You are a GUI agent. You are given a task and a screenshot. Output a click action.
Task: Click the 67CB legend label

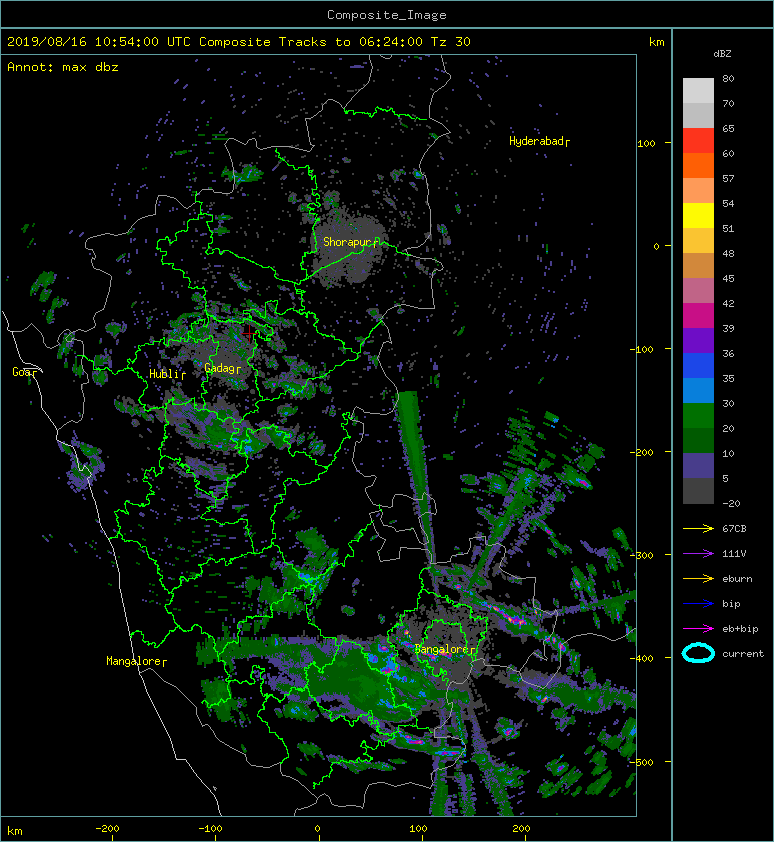pyautogui.click(x=734, y=528)
